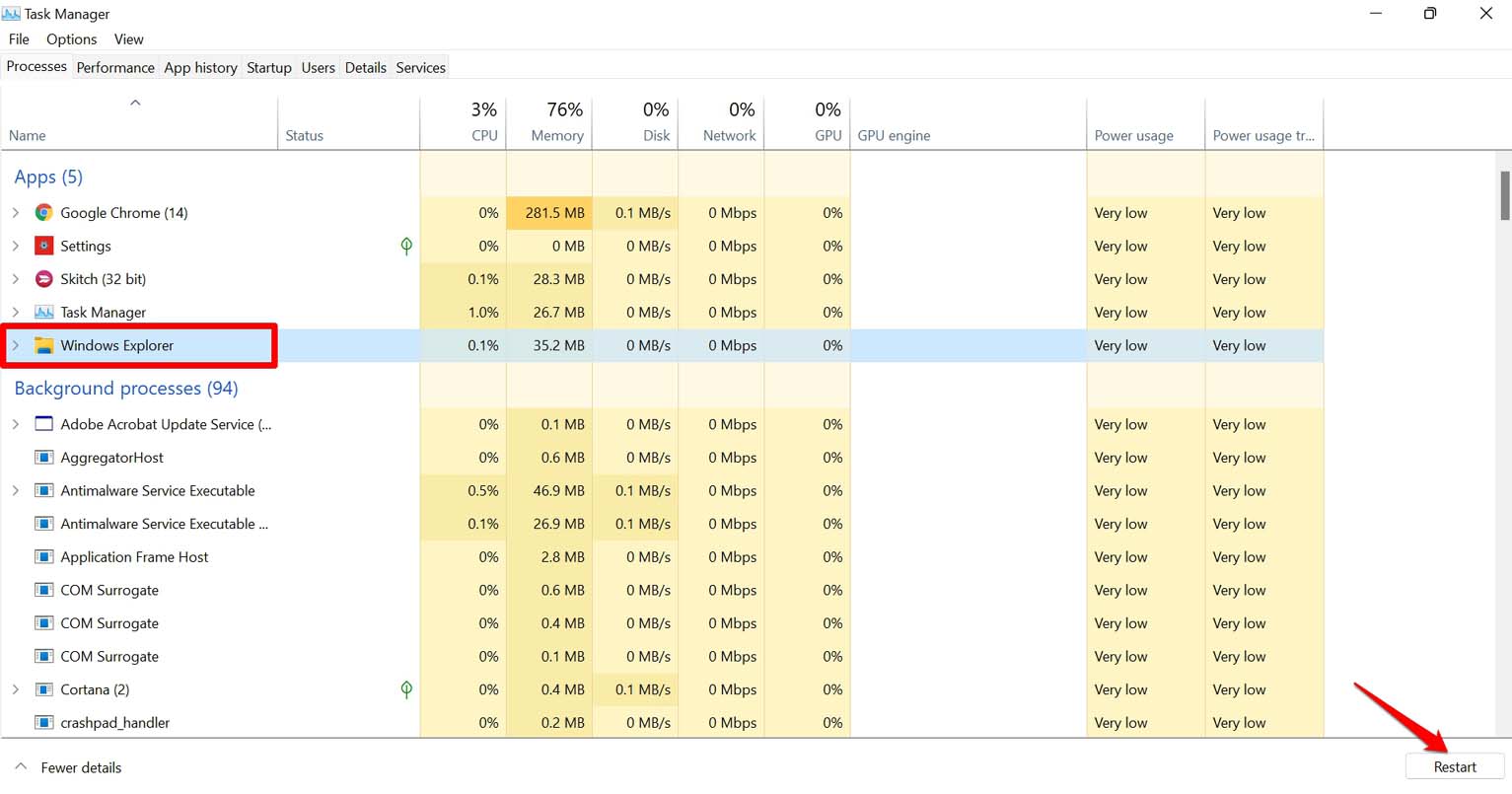This screenshot has height=794, width=1512.
Task: Collapse view using Fewer details chevron
Action: click(21, 767)
